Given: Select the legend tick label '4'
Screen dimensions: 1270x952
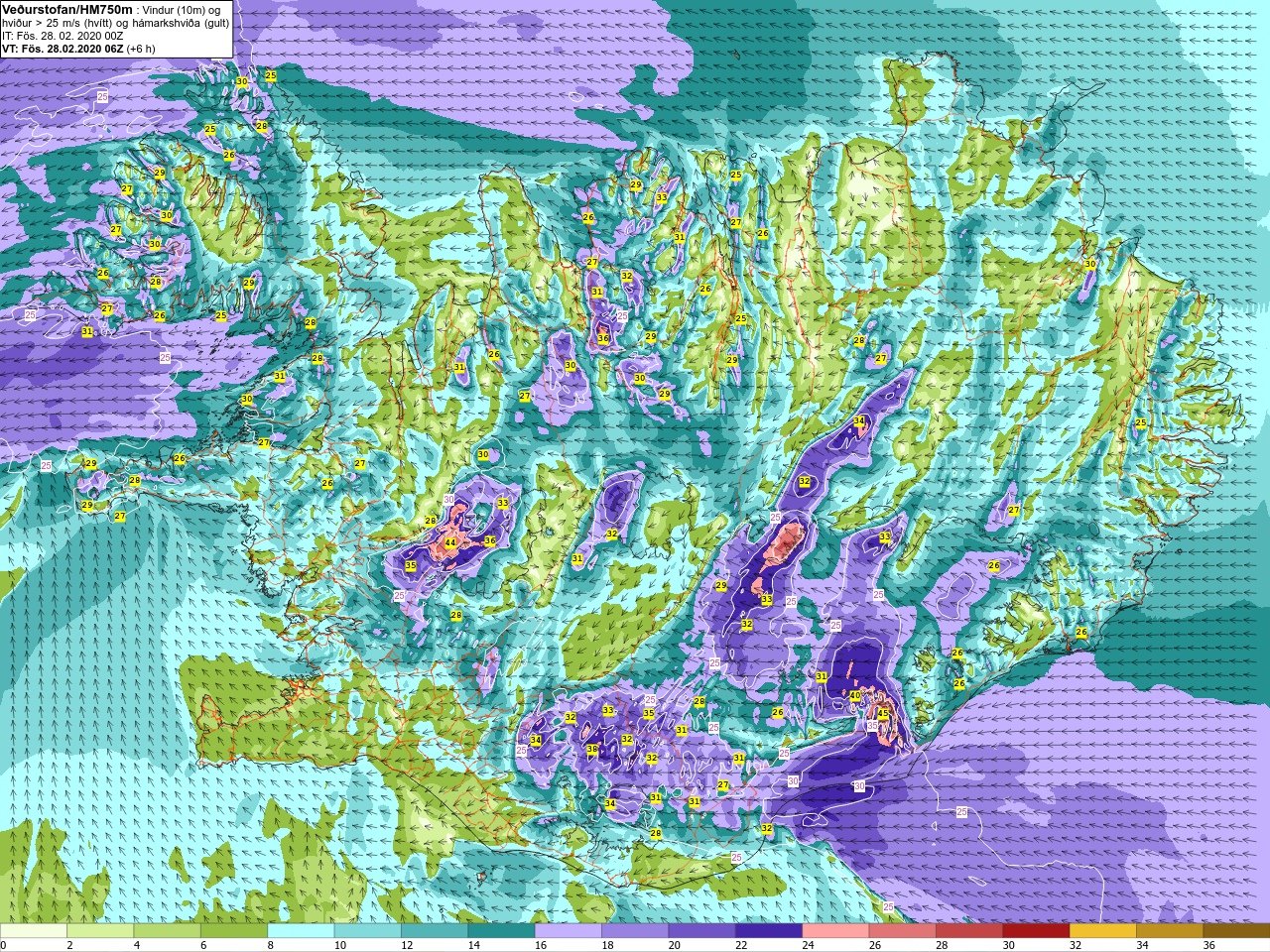Looking at the screenshot, I should 137,945.
